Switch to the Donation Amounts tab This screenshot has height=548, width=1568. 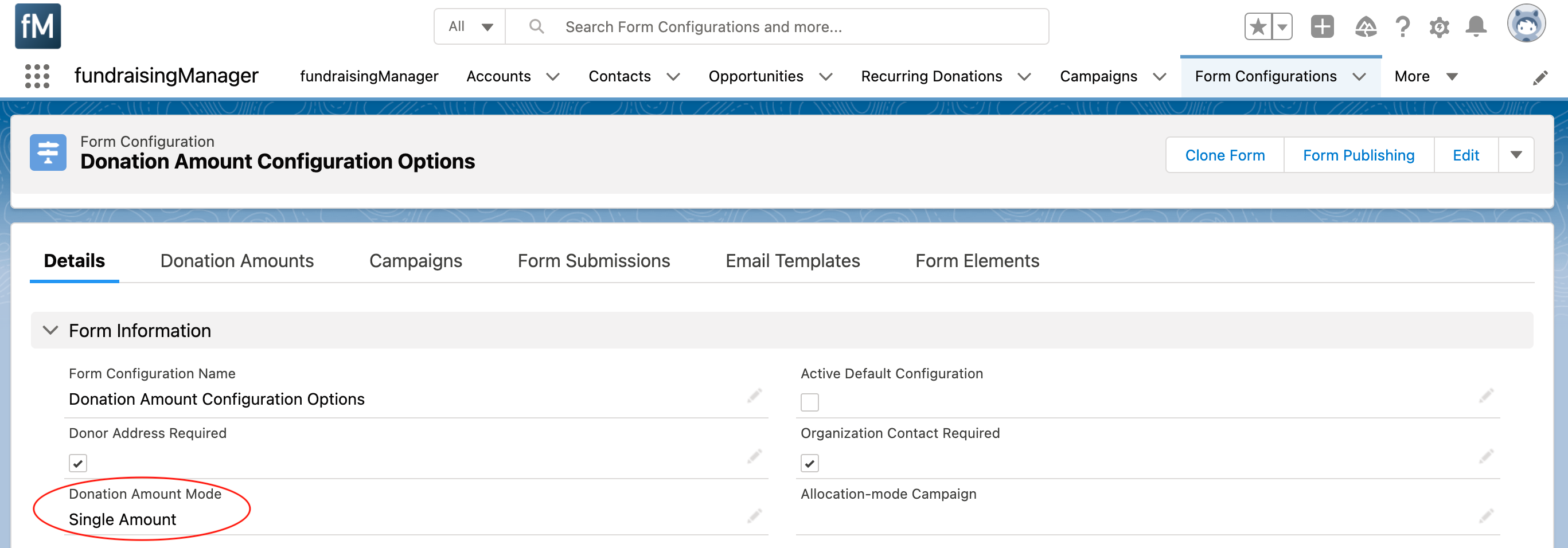pos(237,261)
